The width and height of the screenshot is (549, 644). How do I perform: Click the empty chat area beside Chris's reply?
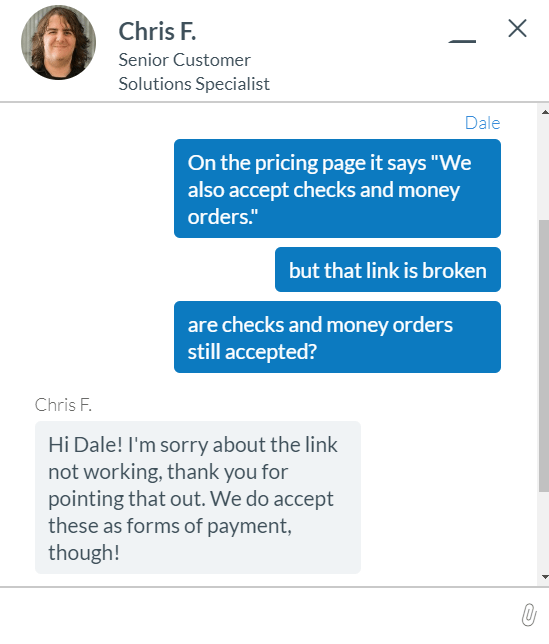450,497
